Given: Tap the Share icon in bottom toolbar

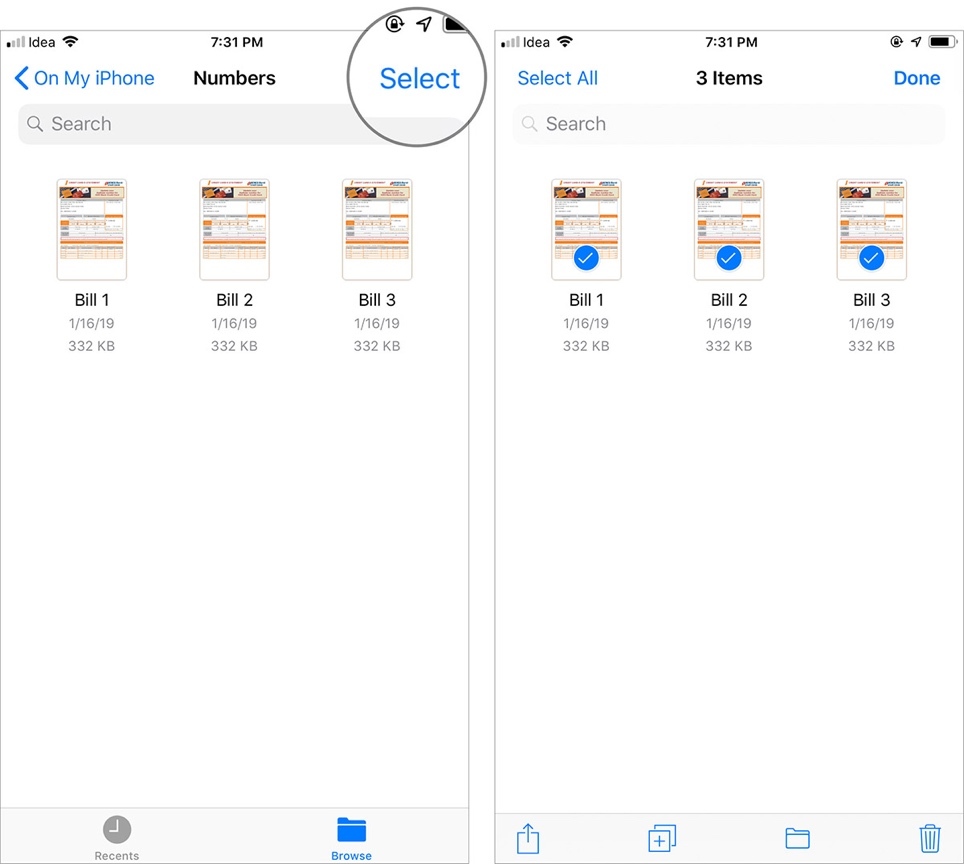Looking at the screenshot, I should pos(527,837).
